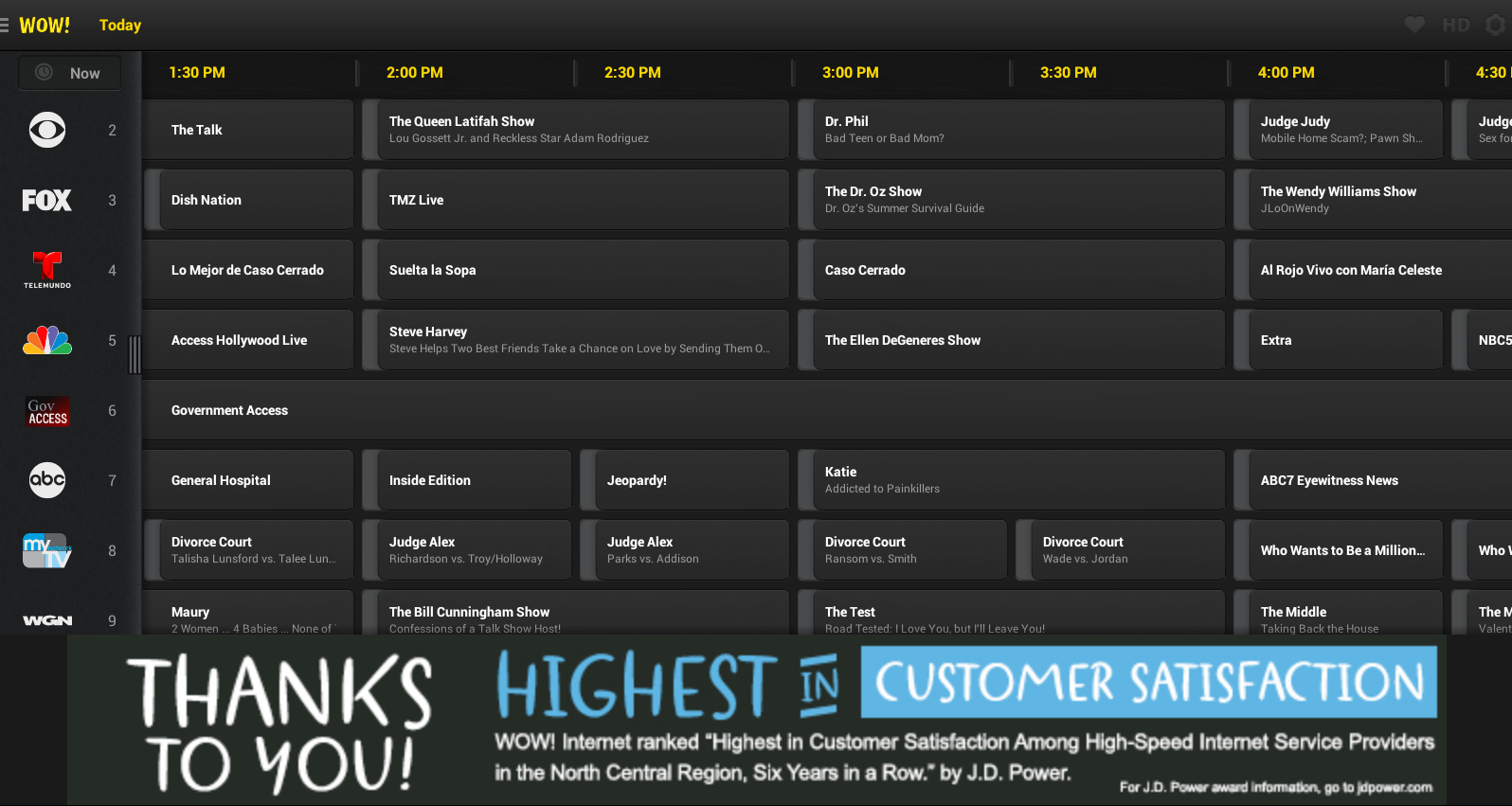
Task: Click the WOW! customer satisfaction banner ad
Action: [x=757, y=721]
